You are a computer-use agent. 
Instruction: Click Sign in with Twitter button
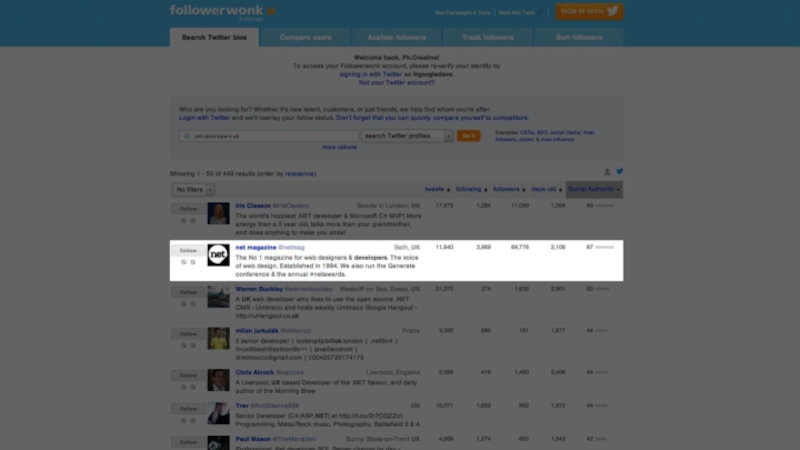coord(589,12)
